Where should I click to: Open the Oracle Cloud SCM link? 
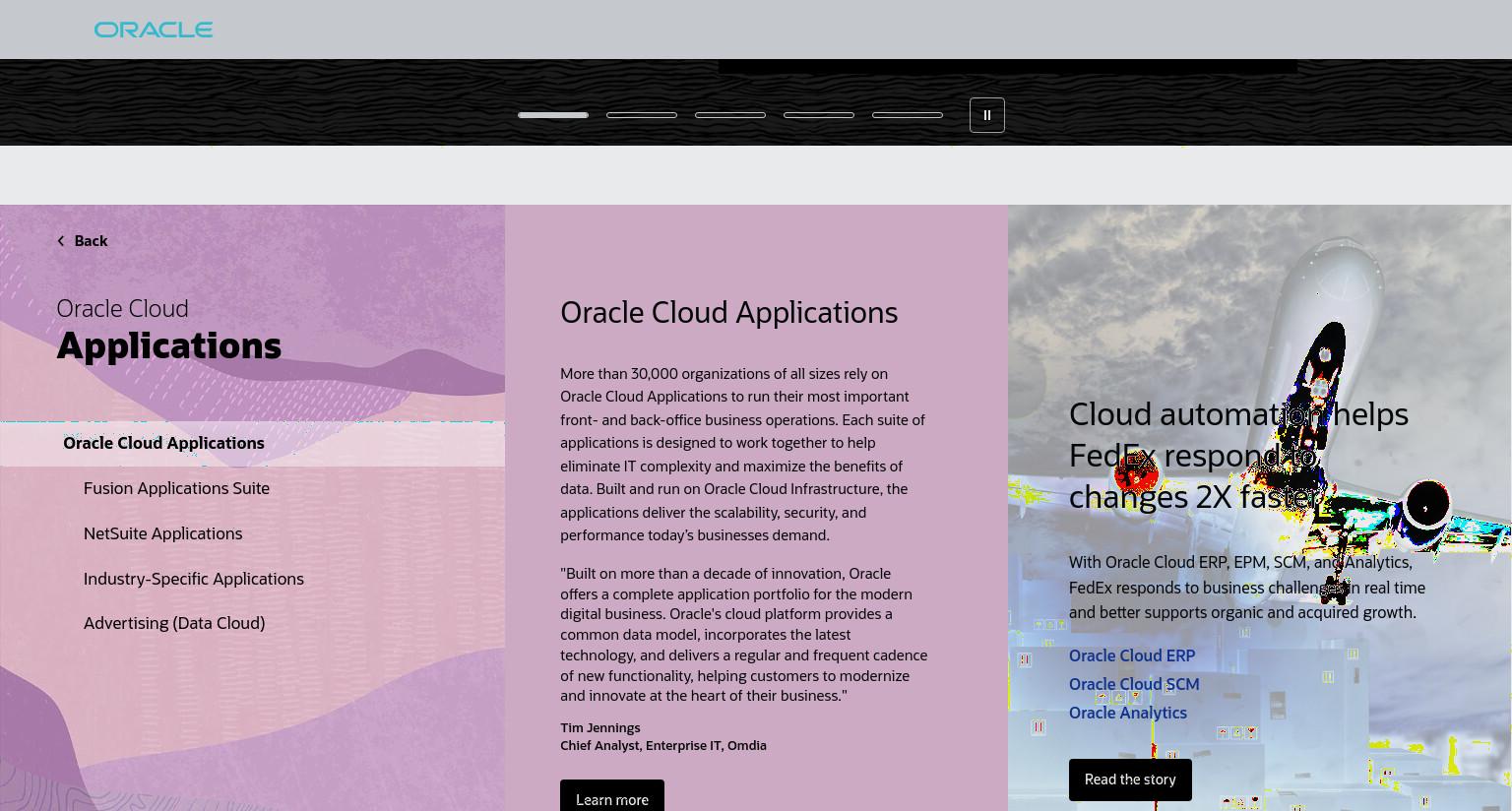(x=1134, y=684)
